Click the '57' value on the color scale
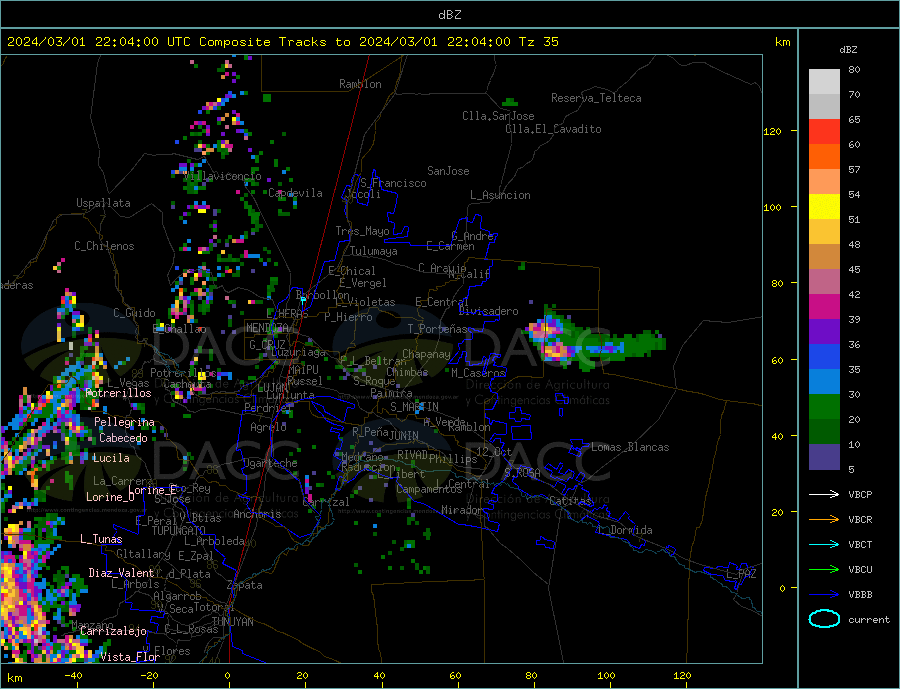Screen dimensions: 900x689 854,169
